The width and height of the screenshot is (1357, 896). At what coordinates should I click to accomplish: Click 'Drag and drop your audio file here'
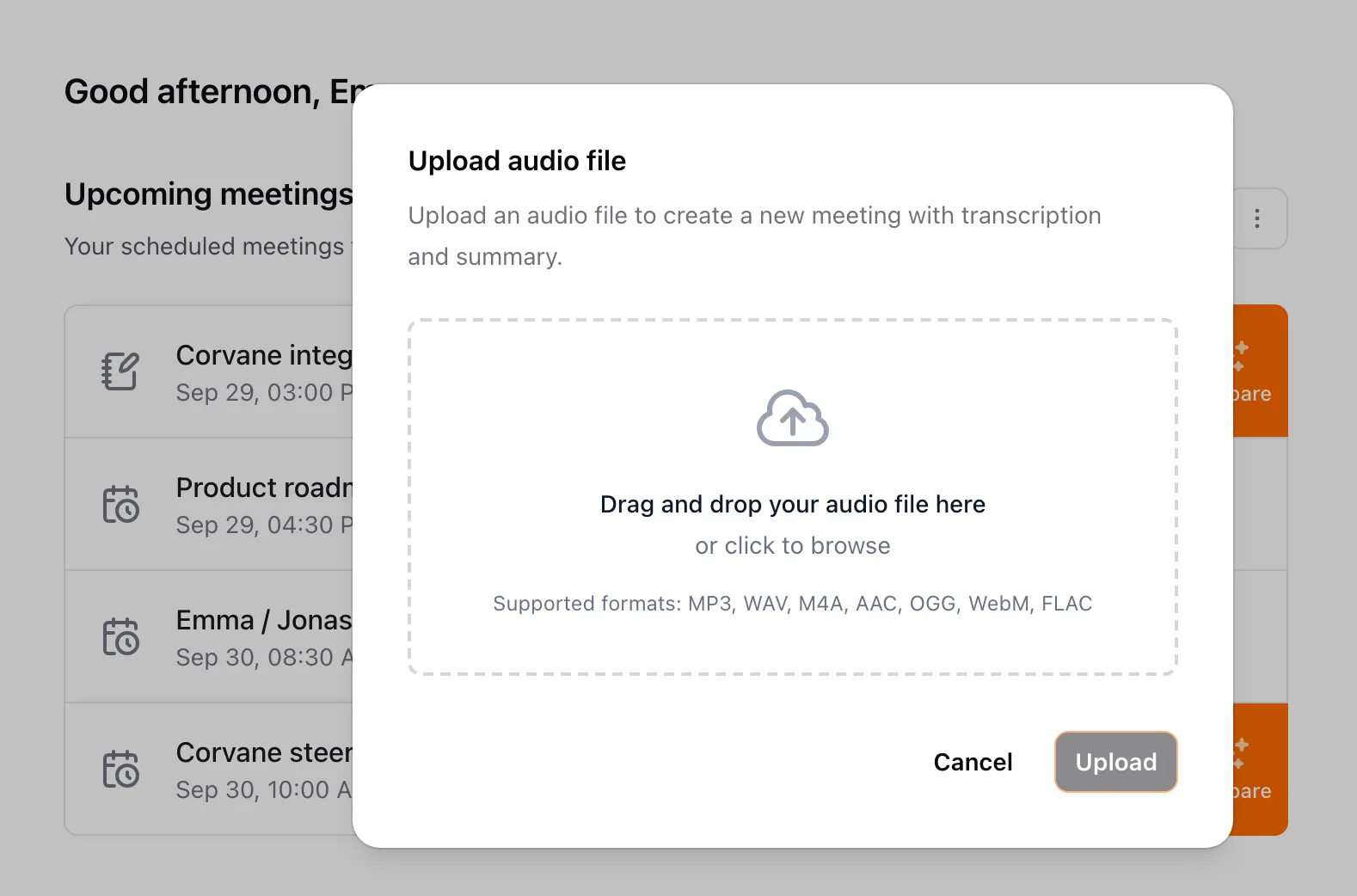coord(792,504)
